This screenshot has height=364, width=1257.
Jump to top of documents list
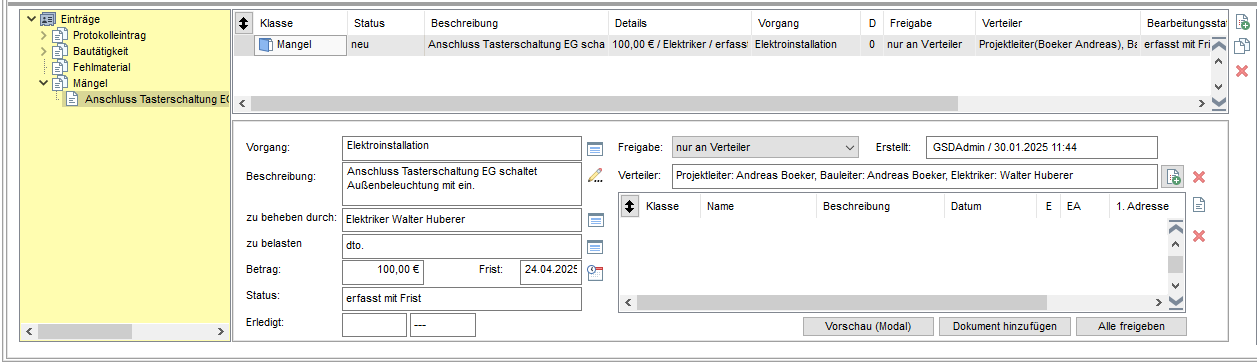[1176, 228]
